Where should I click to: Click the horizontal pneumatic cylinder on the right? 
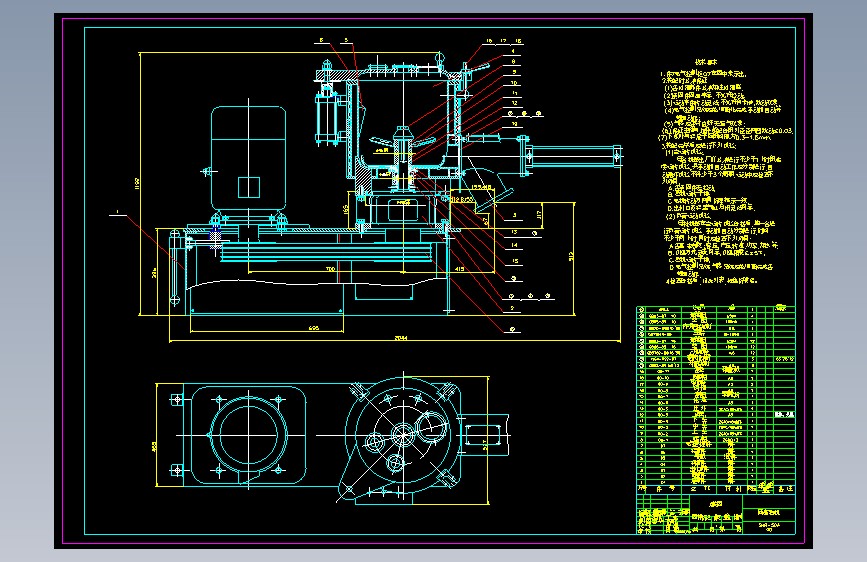tap(572, 155)
